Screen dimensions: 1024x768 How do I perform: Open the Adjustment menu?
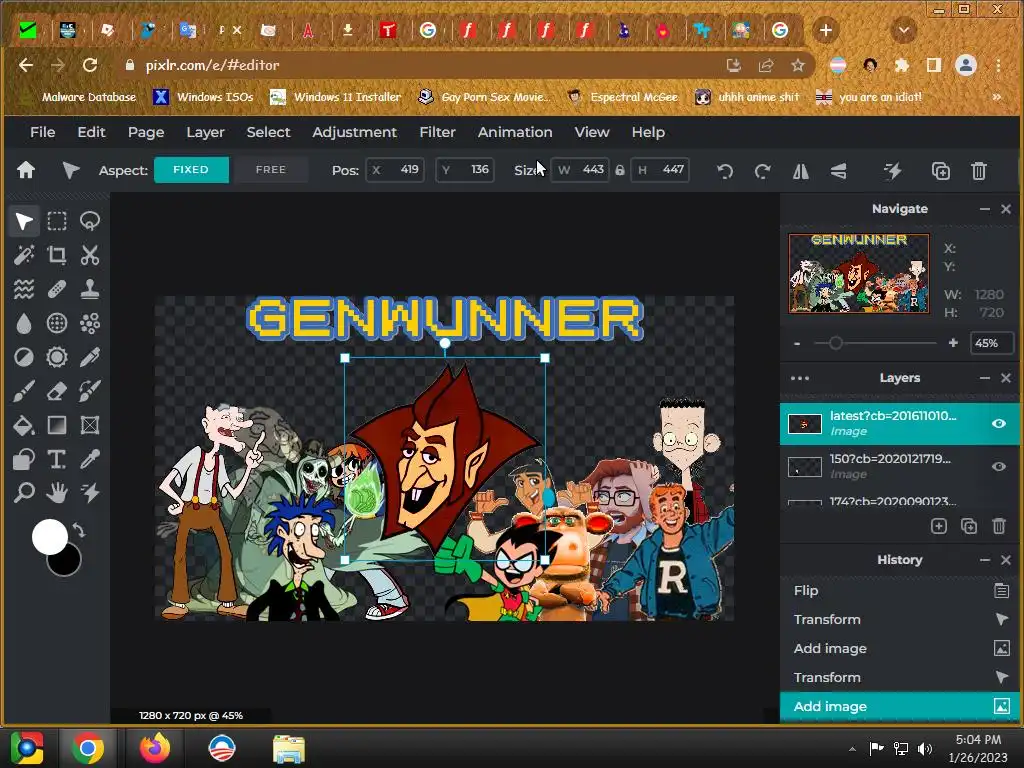(x=355, y=132)
